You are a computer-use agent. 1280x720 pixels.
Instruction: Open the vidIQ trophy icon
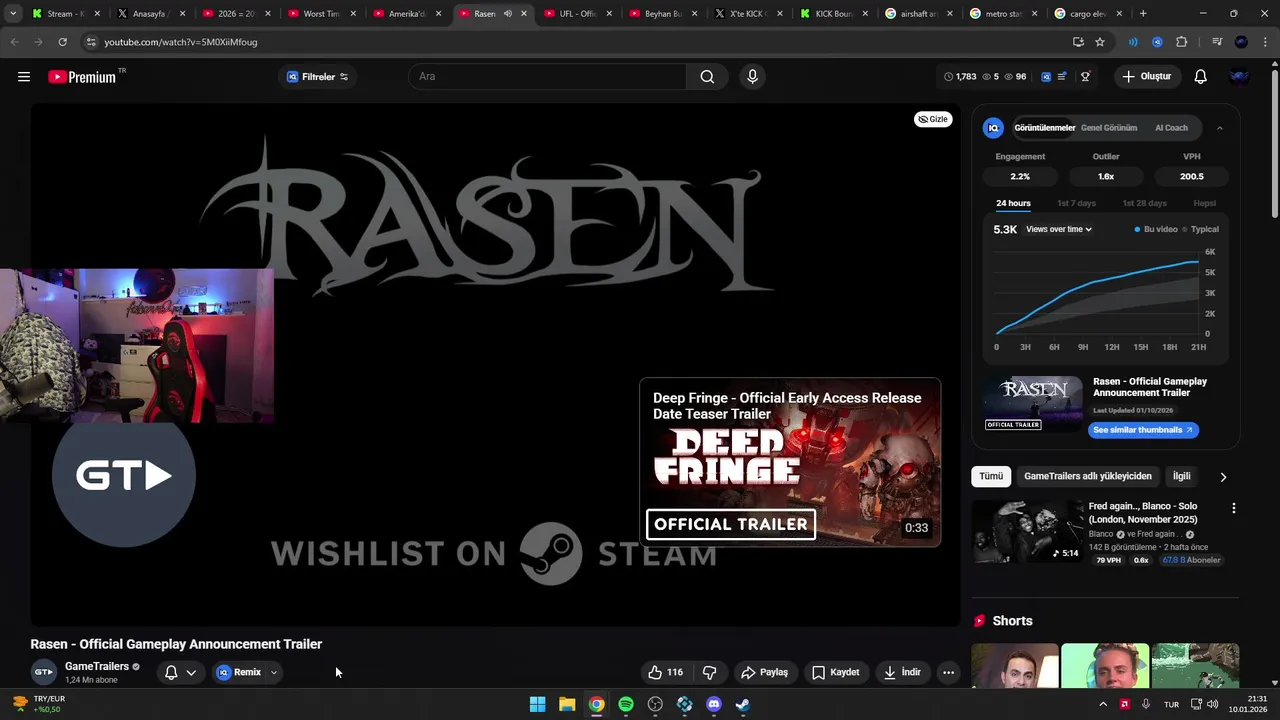pyautogui.click(x=1085, y=77)
